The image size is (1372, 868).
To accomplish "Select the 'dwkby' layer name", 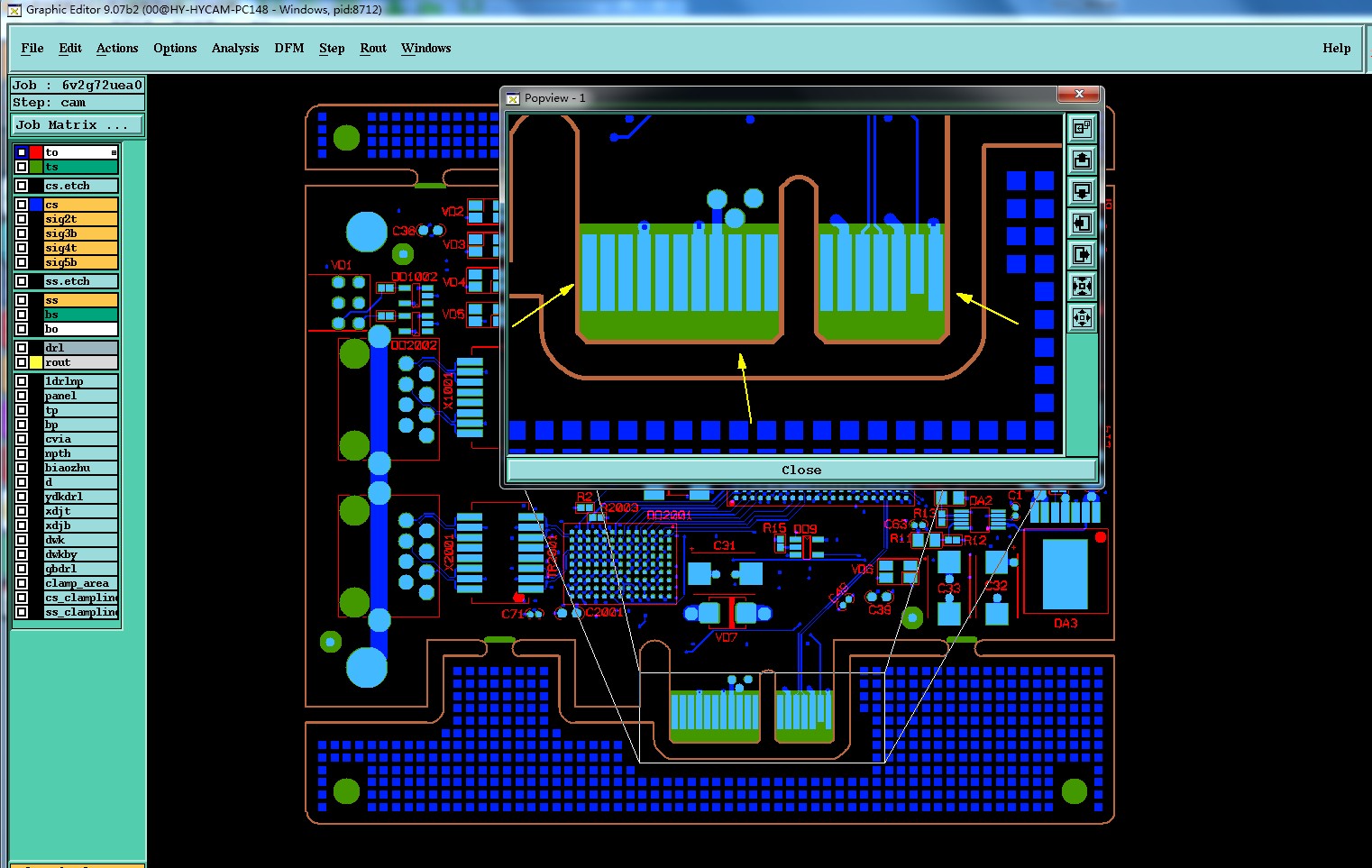I will (81, 554).
